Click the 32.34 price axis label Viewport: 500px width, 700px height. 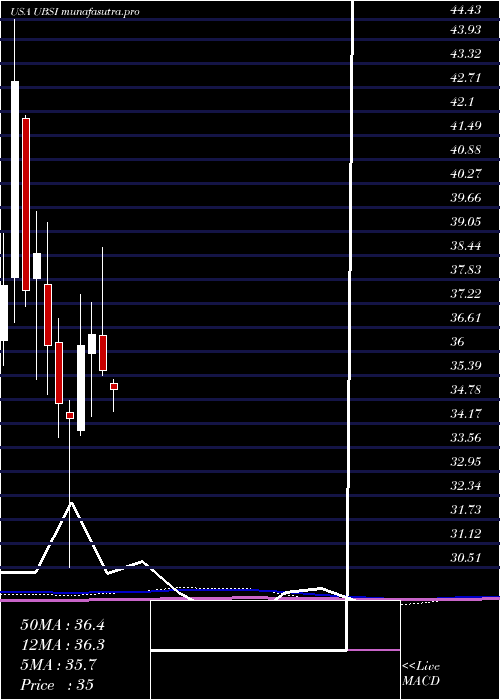tap(465, 486)
